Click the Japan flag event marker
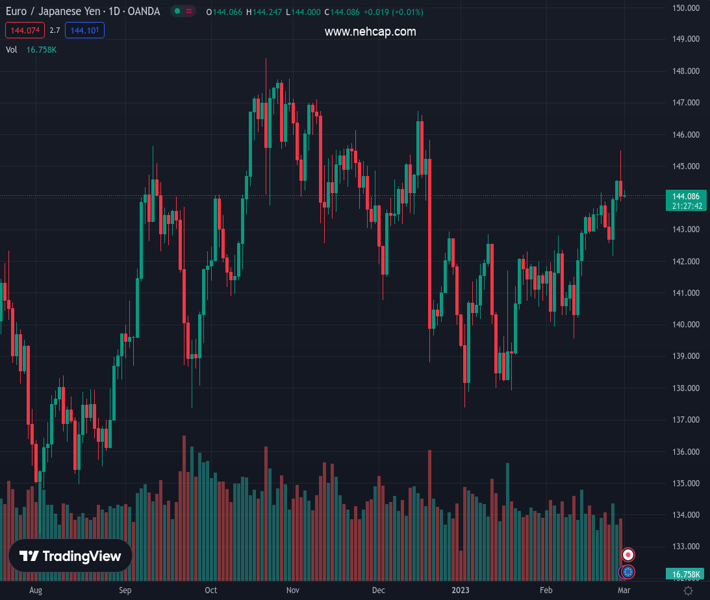This screenshot has width=710, height=600. click(628, 554)
